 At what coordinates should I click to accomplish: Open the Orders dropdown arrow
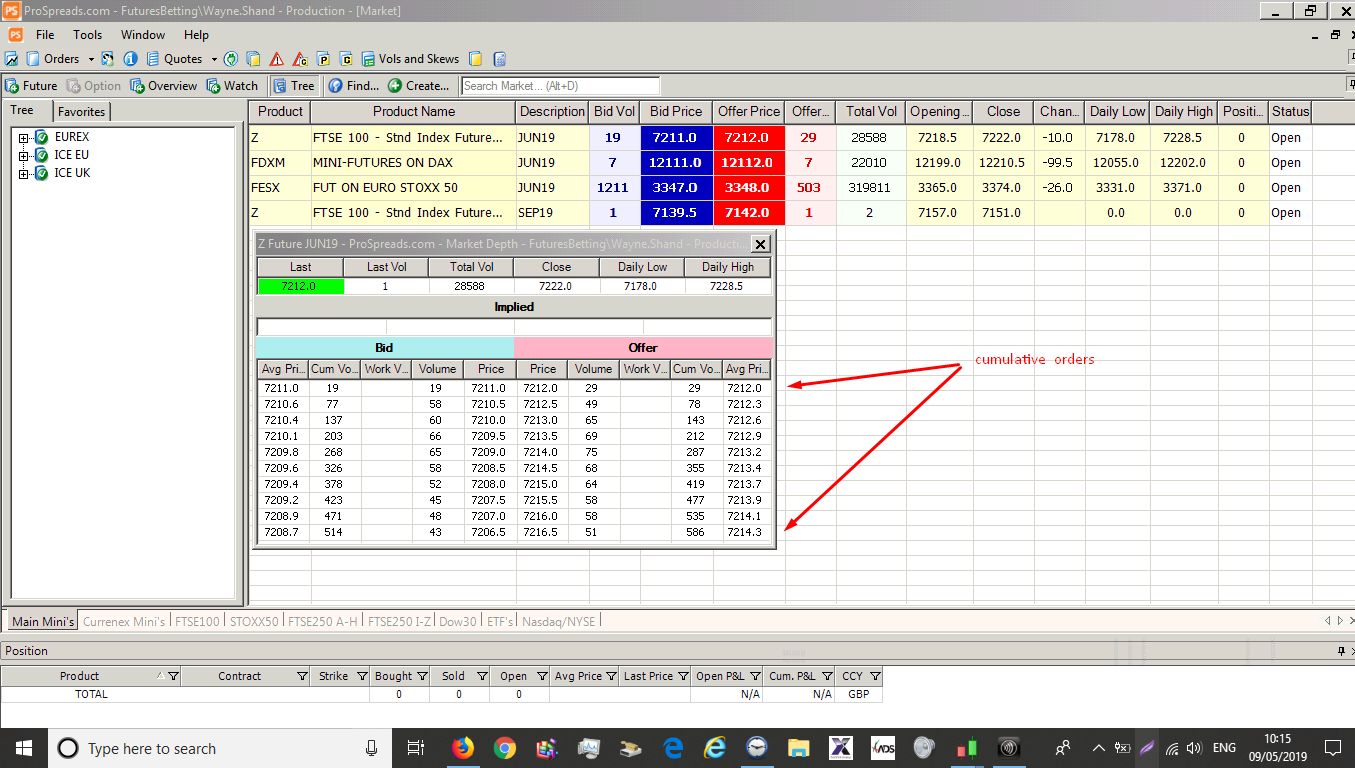point(91,59)
